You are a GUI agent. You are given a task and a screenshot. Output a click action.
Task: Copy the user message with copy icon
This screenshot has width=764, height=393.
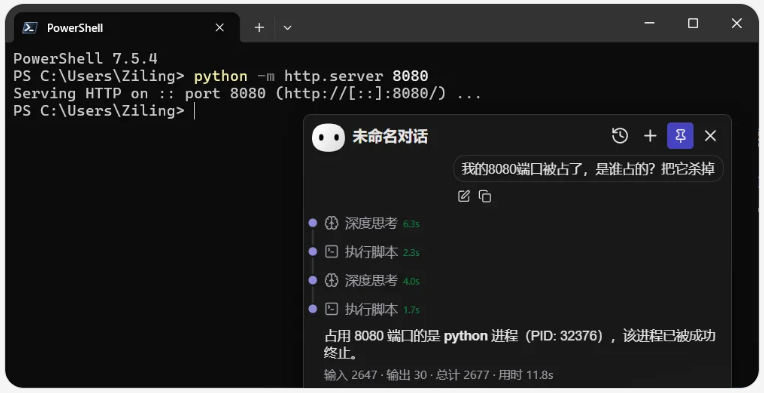485,196
